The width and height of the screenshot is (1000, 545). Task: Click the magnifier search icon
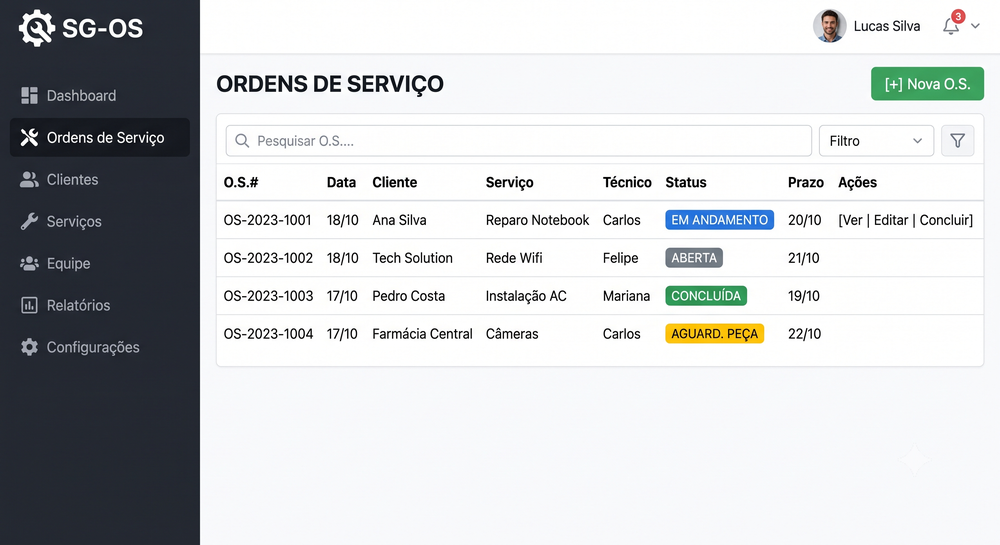tap(242, 141)
